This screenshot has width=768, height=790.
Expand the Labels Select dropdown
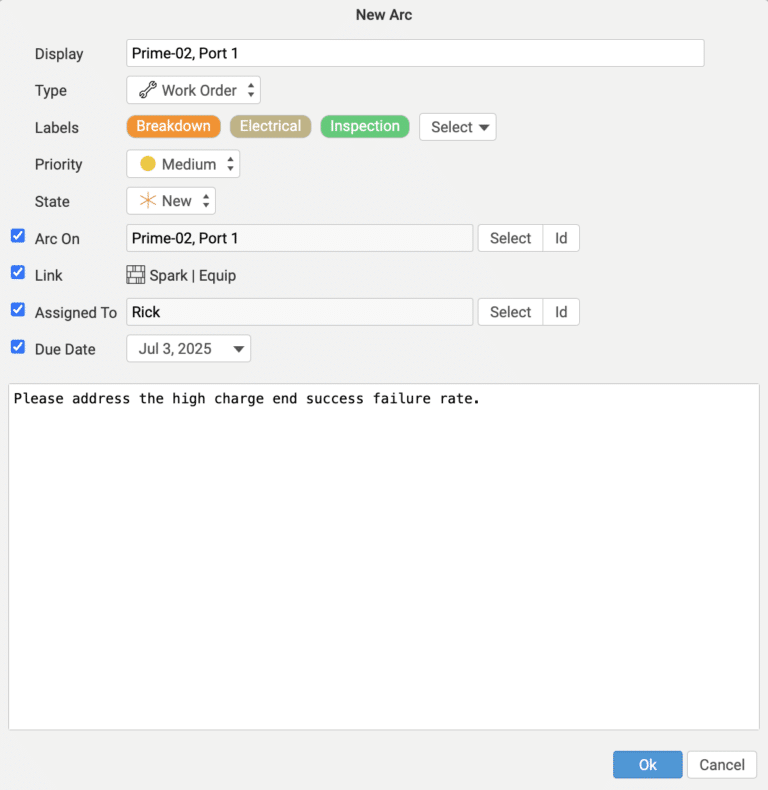[x=458, y=127]
